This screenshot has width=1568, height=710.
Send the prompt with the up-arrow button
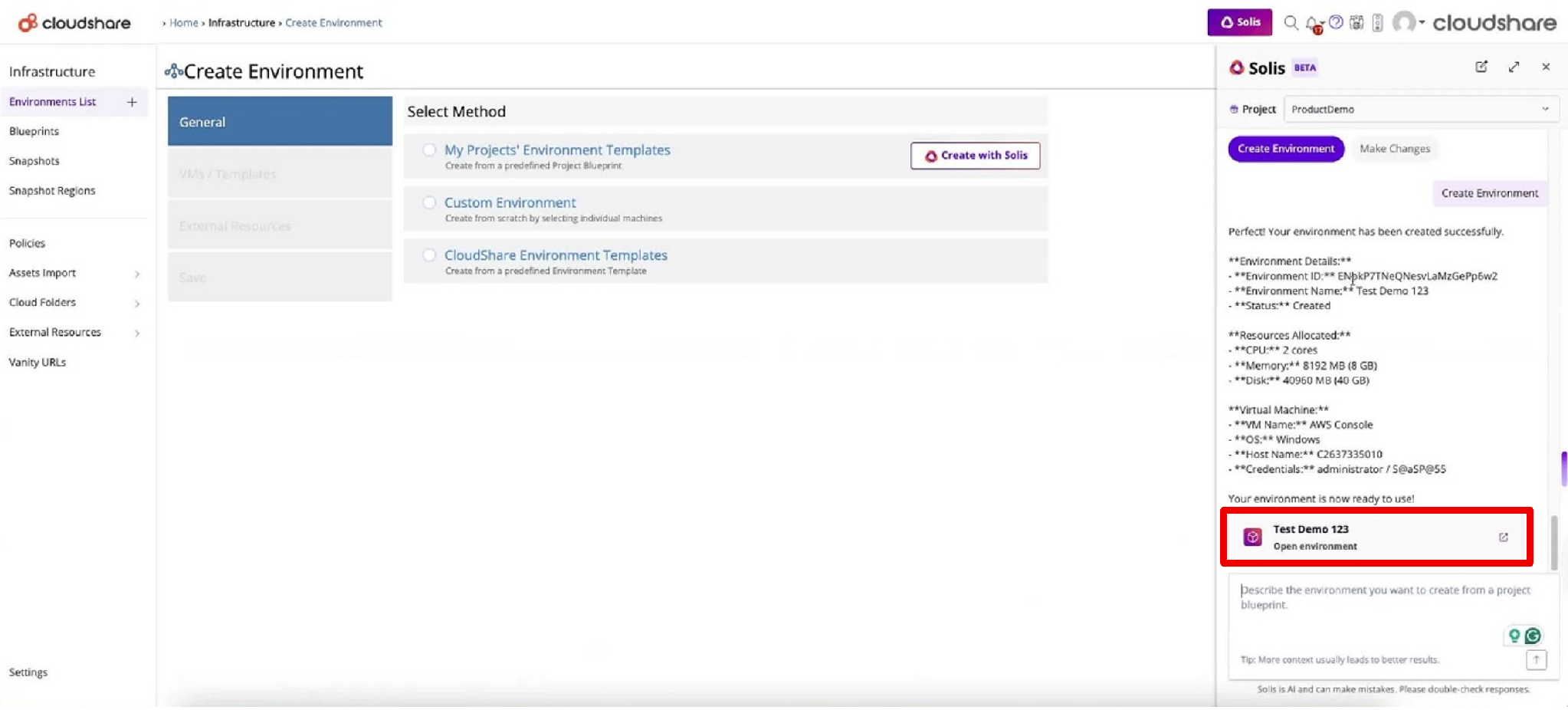point(1536,659)
